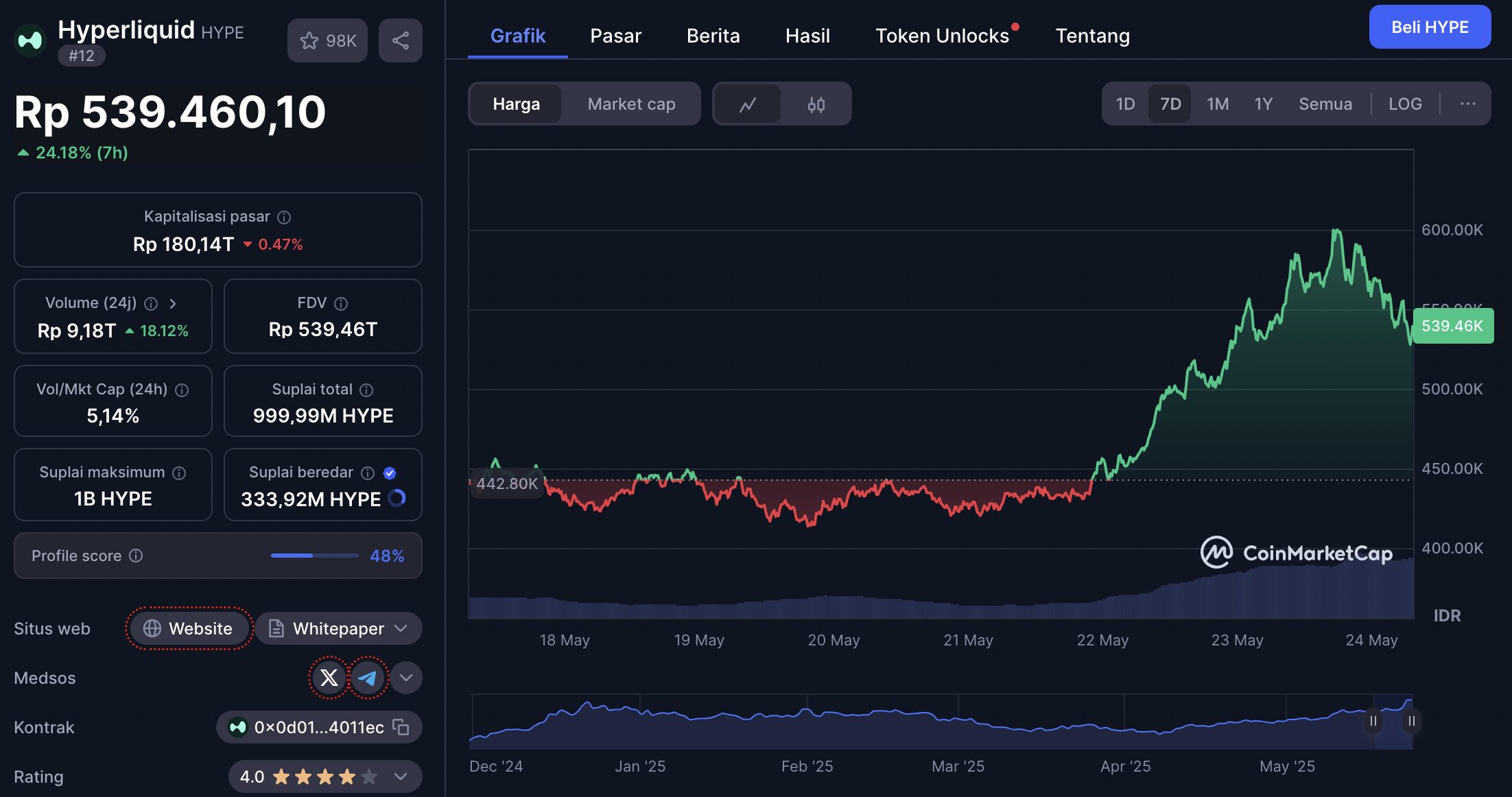The width and height of the screenshot is (1512, 797).
Task: Click right range handle on mini chart
Action: tap(1411, 721)
